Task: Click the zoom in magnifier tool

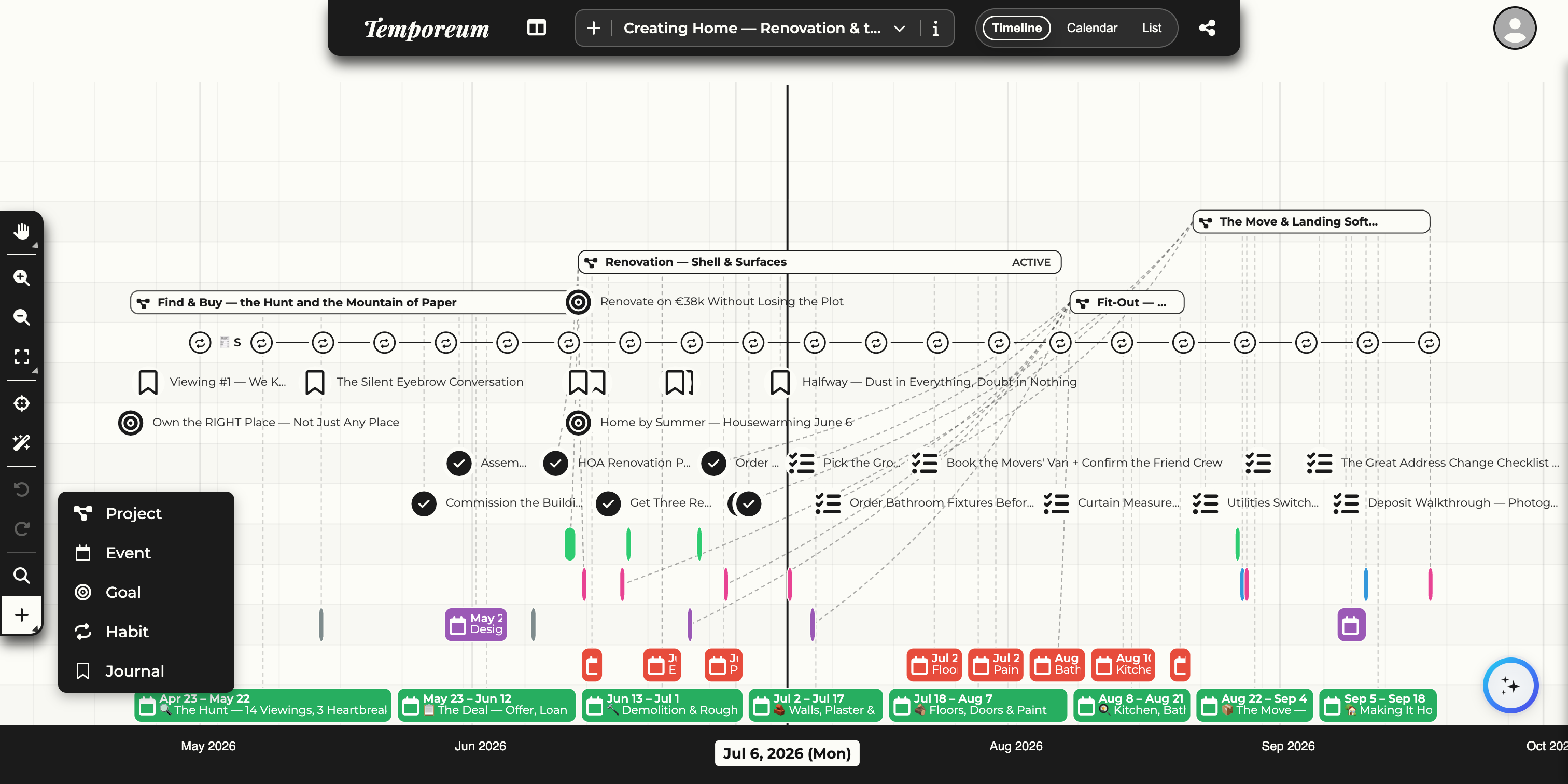Action: coord(22,277)
